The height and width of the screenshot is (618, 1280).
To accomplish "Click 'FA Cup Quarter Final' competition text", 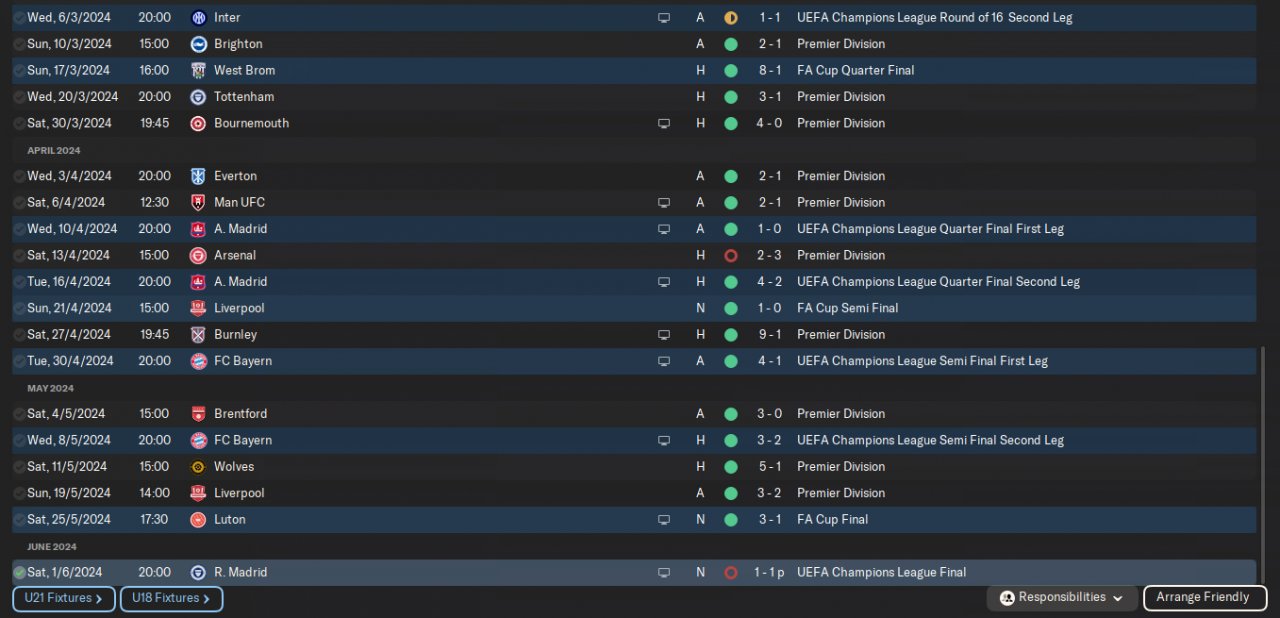I will [855, 70].
